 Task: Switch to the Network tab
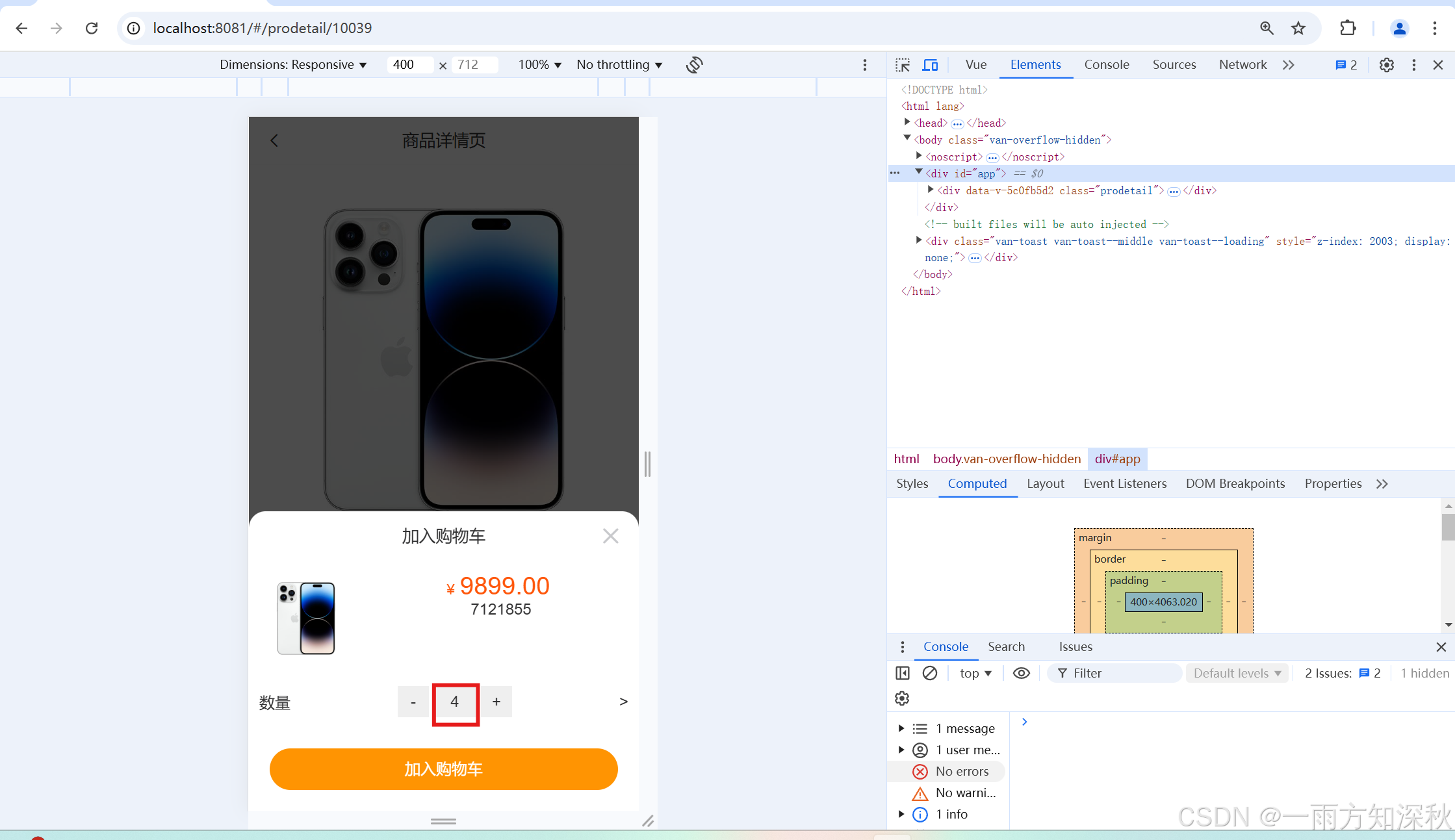(x=1242, y=65)
